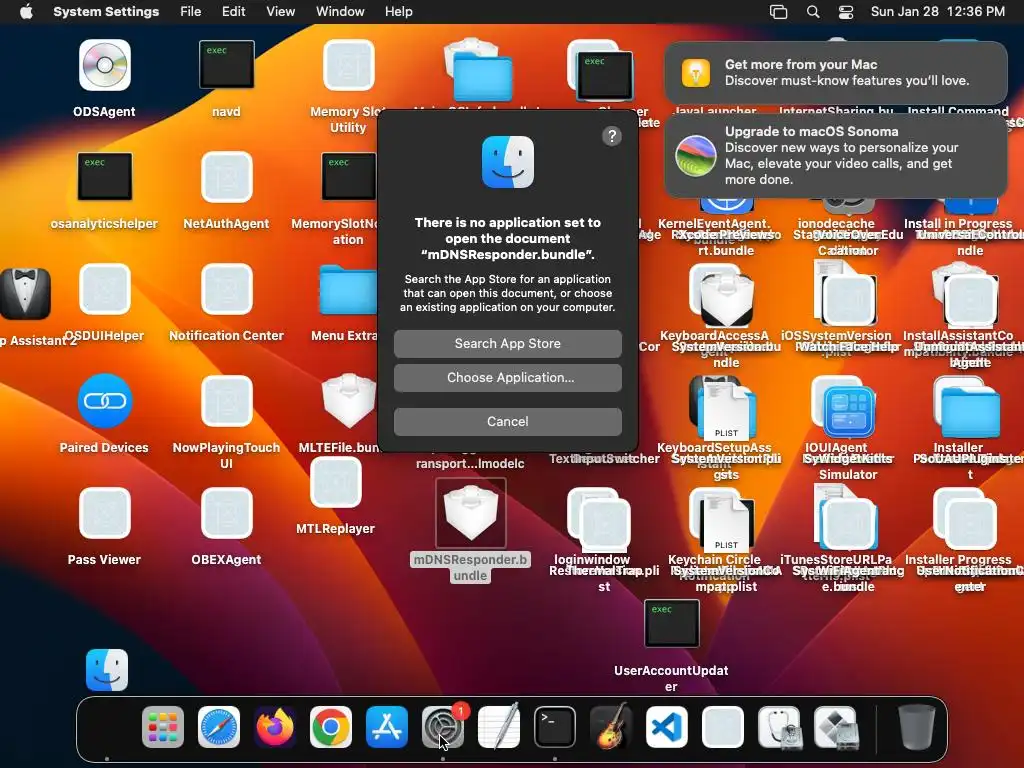Open the App Store Dock icon

tap(387, 727)
